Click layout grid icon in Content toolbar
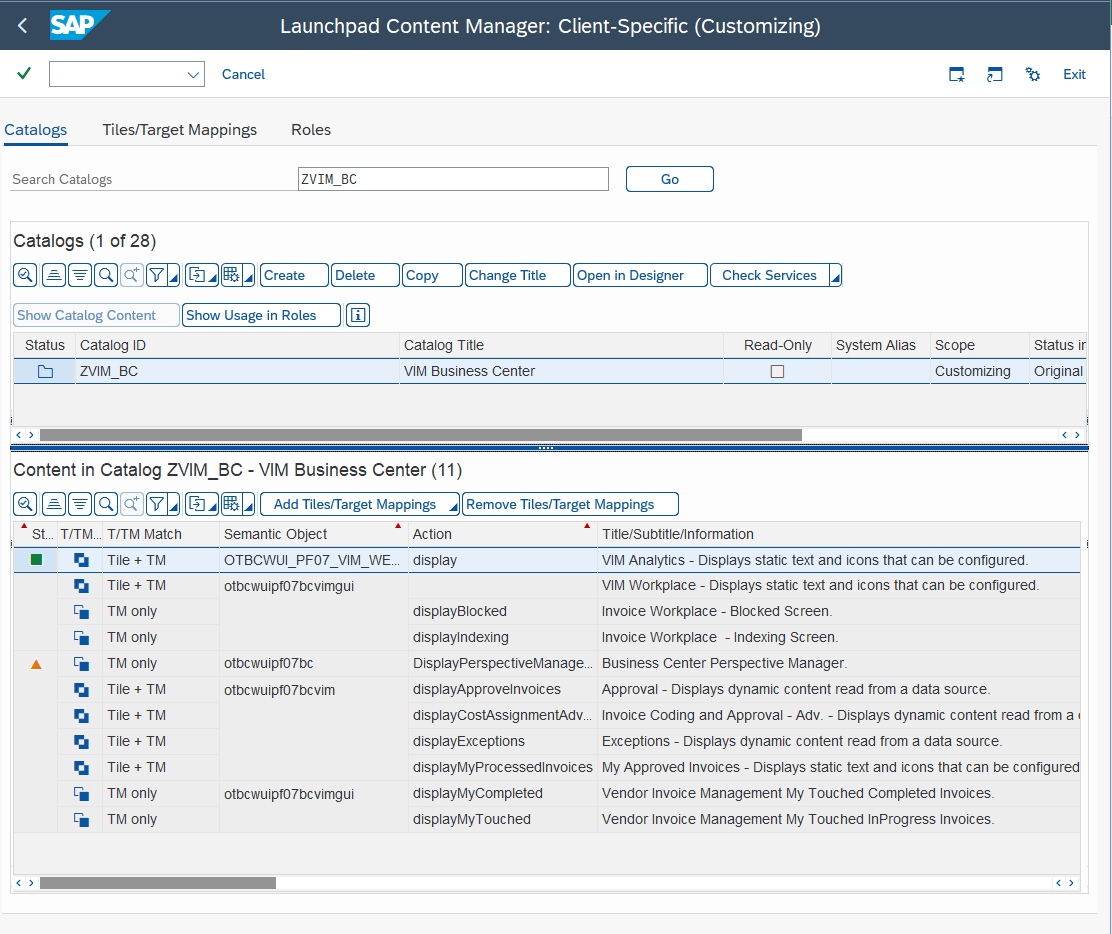The width and height of the screenshot is (1112, 934). (231, 504)
